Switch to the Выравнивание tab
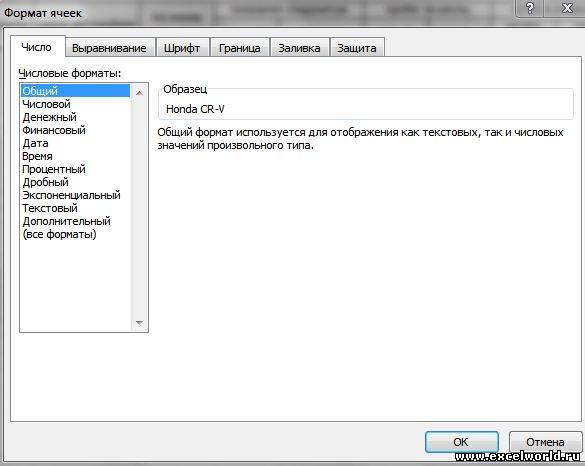Screen dimensions: 585x466 click(109, 48)
